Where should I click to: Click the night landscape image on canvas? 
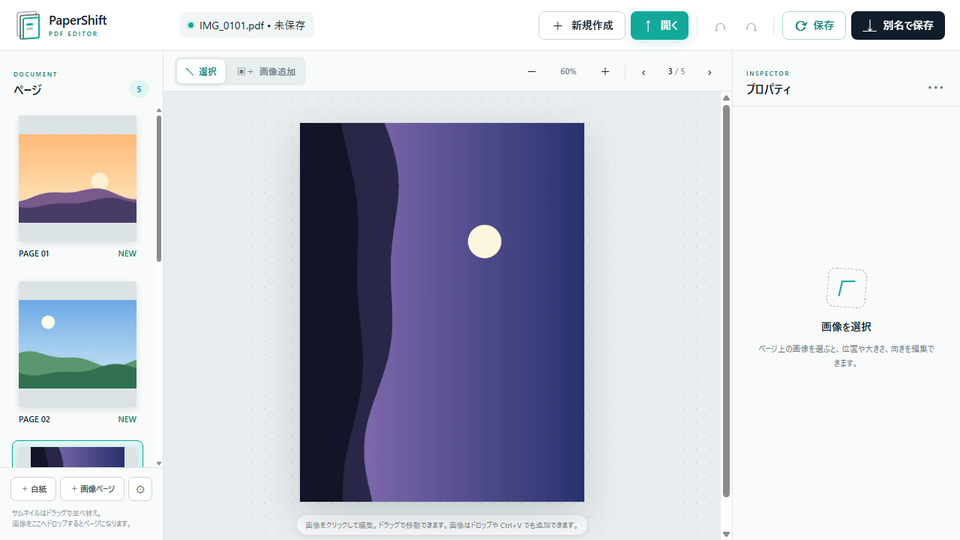coord(442,312)
